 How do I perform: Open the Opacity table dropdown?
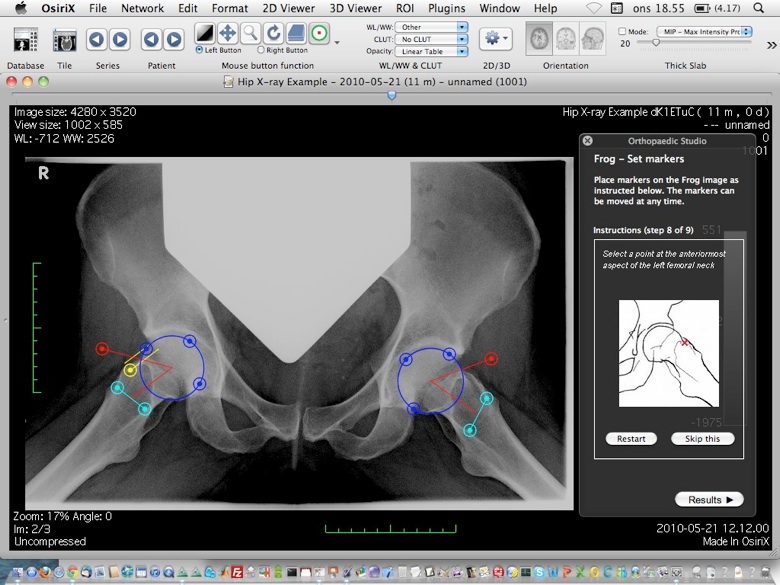point(431,51)
